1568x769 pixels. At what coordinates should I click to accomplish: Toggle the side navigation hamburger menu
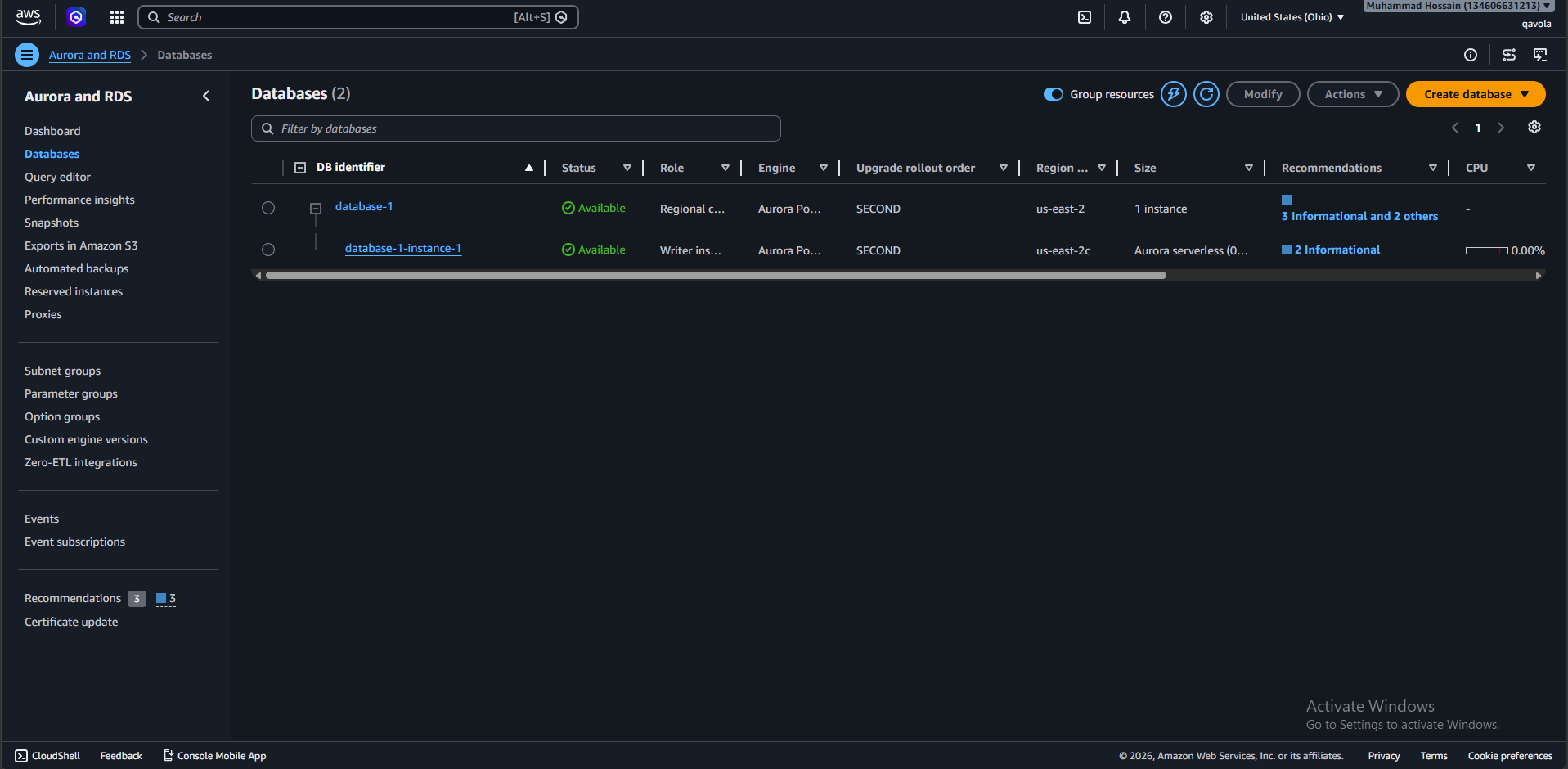point(27,55)
